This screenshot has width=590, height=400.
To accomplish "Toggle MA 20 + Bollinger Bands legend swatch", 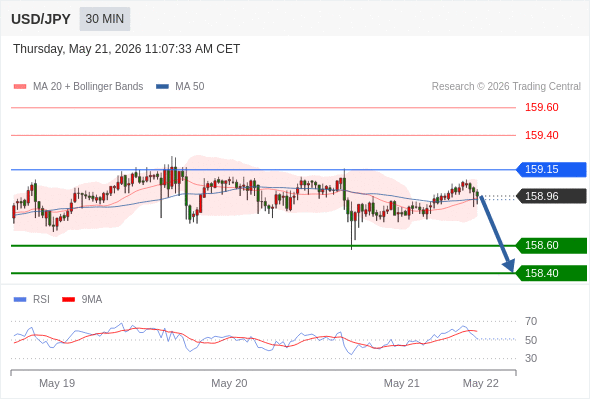I will [x=20, y=87].
